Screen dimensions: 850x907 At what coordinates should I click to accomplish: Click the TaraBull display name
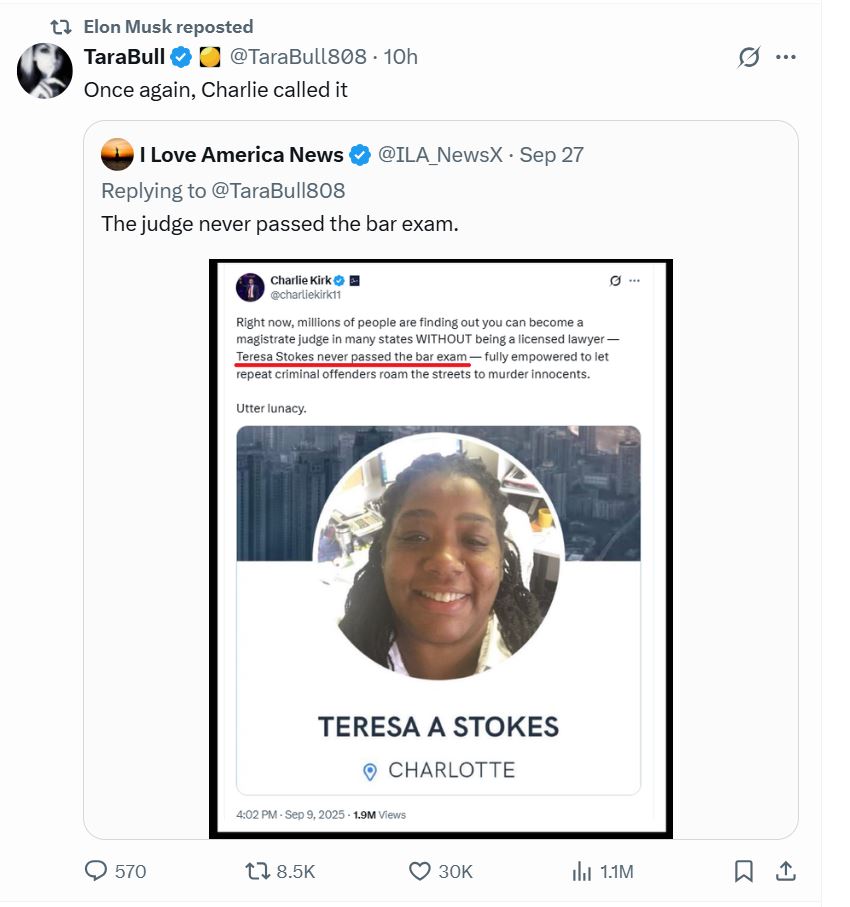coord(124,57)
